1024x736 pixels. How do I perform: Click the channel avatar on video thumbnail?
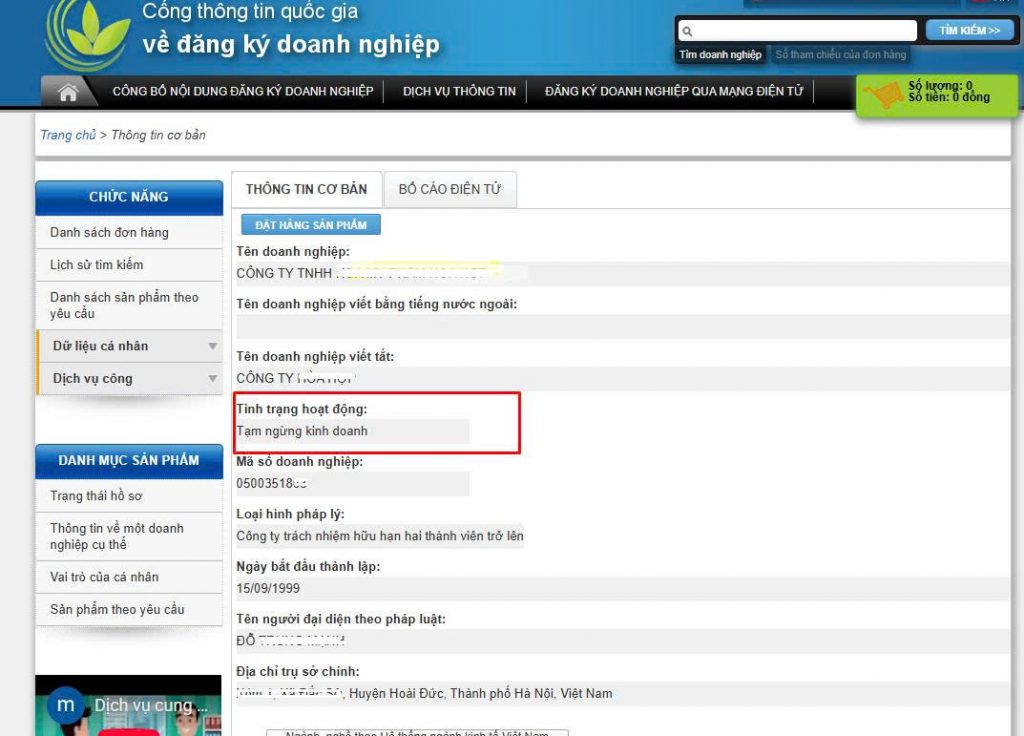(66, 705)
